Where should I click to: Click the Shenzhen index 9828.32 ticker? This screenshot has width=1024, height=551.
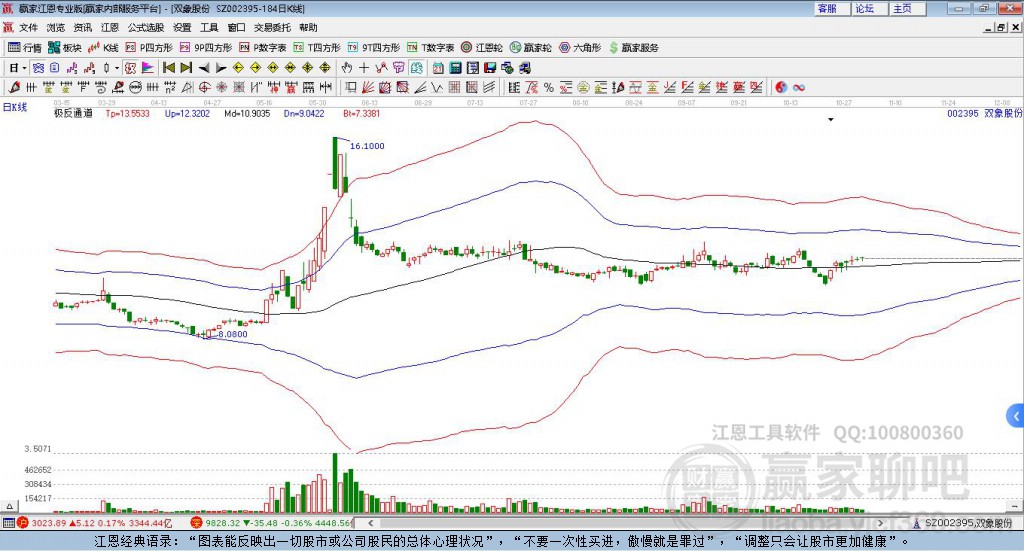[x=272, y=523]
